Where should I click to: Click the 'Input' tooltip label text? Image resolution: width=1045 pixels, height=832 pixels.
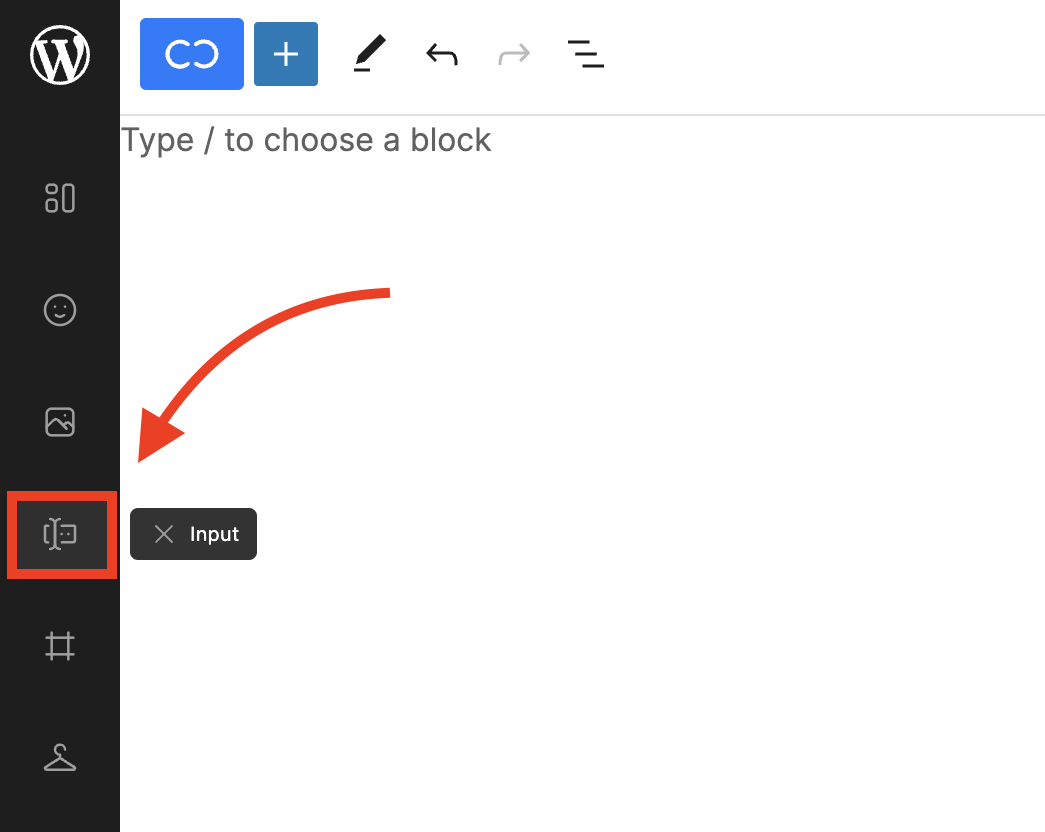214,534
